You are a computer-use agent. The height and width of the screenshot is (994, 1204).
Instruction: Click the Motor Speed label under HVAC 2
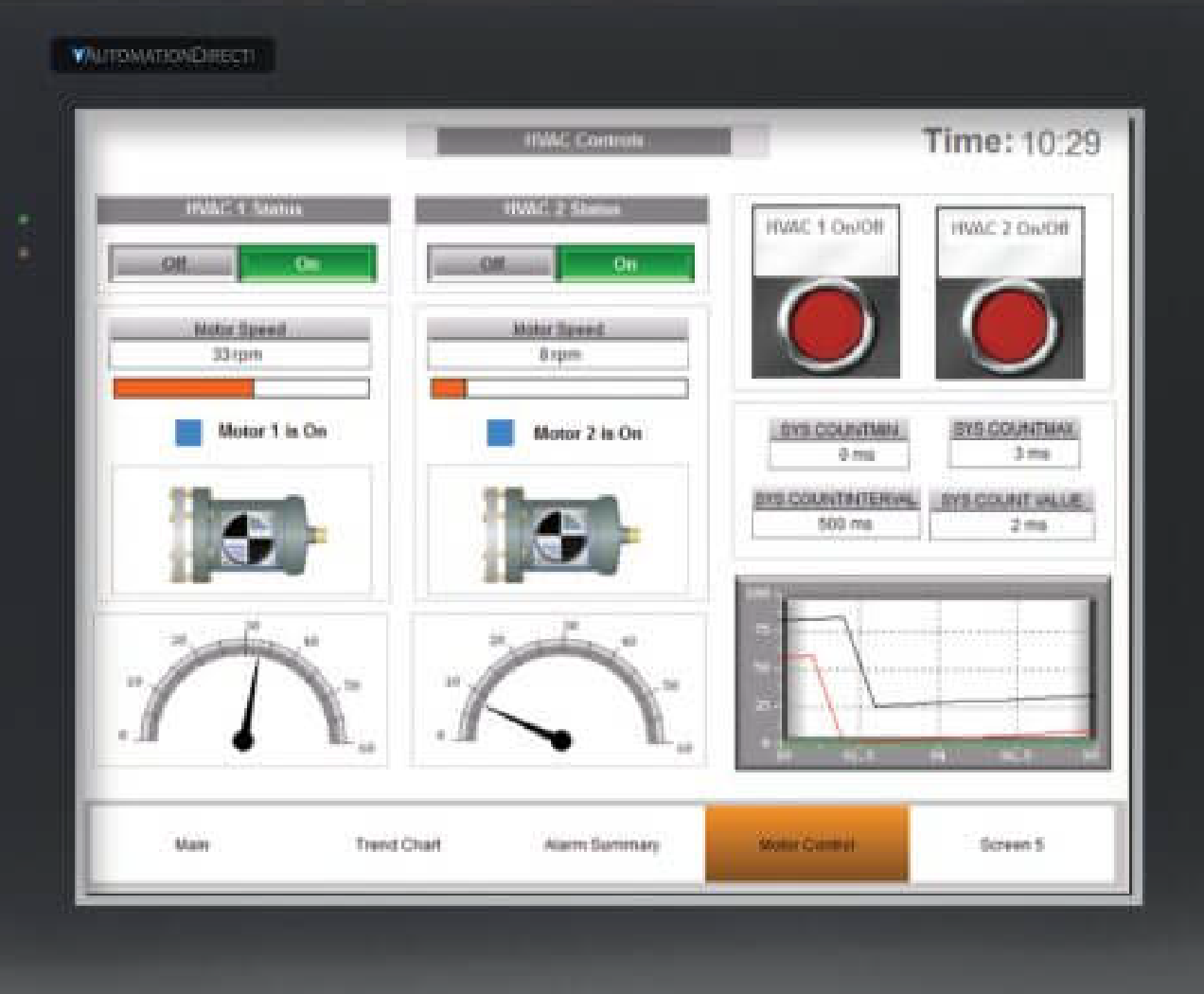[x=558, y=329]
